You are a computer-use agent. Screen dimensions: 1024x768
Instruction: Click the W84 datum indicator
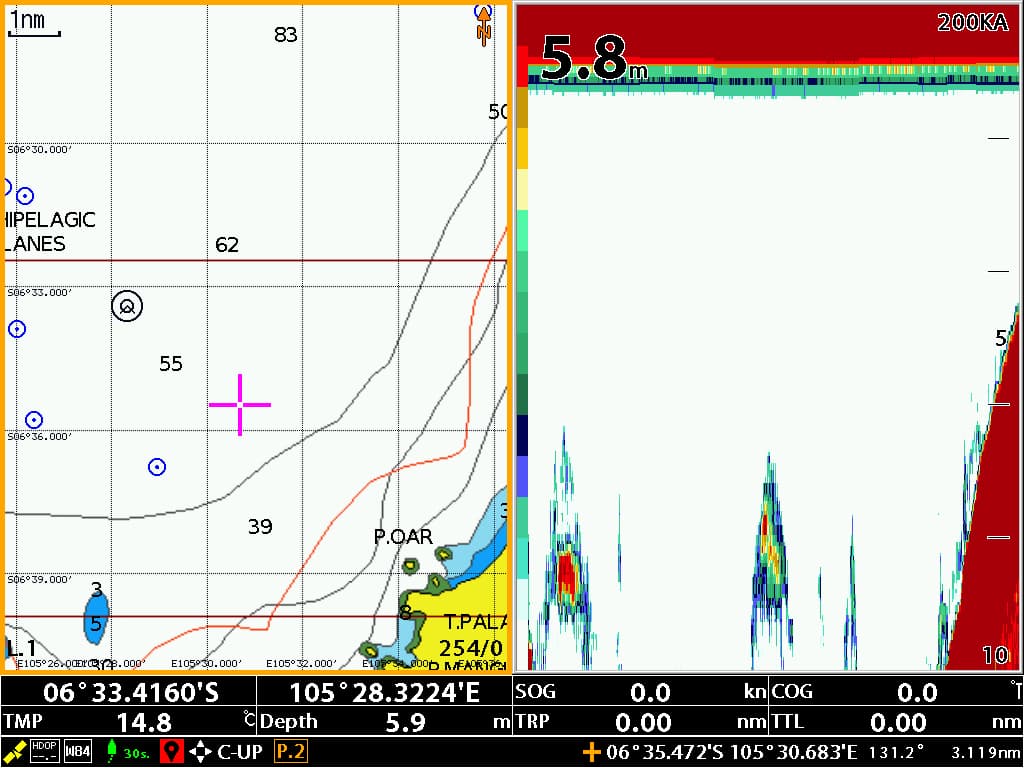(78, 752)
